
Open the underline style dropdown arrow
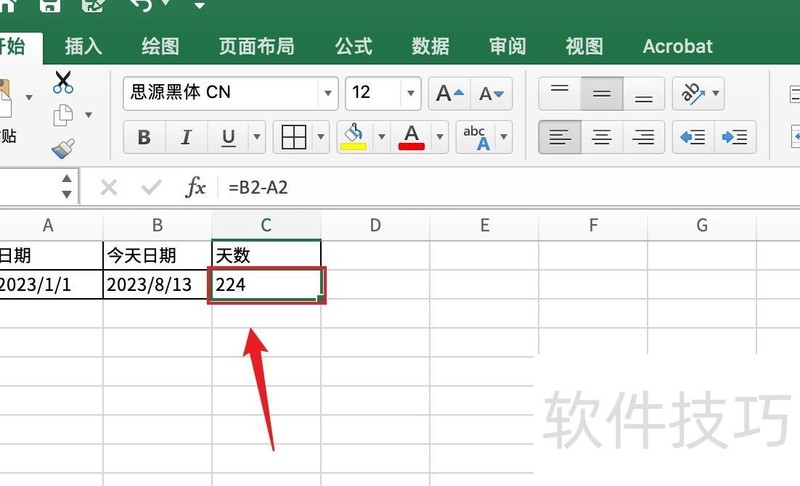(x=257, y=137)
